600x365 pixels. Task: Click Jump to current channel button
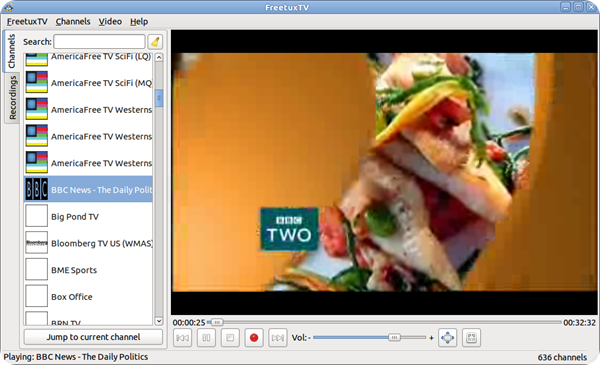pyautogui.click(x=93, y=337)
